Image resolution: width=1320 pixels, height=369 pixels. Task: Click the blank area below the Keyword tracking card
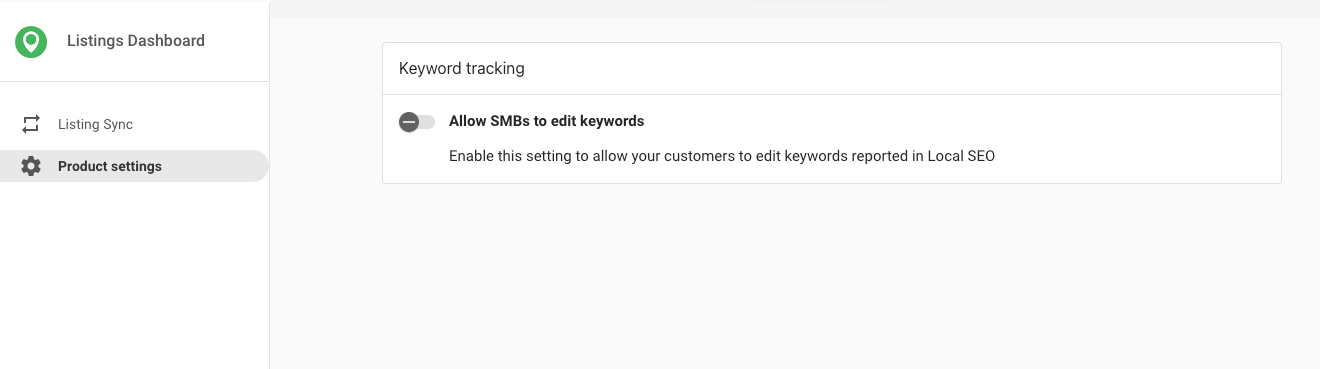point(832,275)
